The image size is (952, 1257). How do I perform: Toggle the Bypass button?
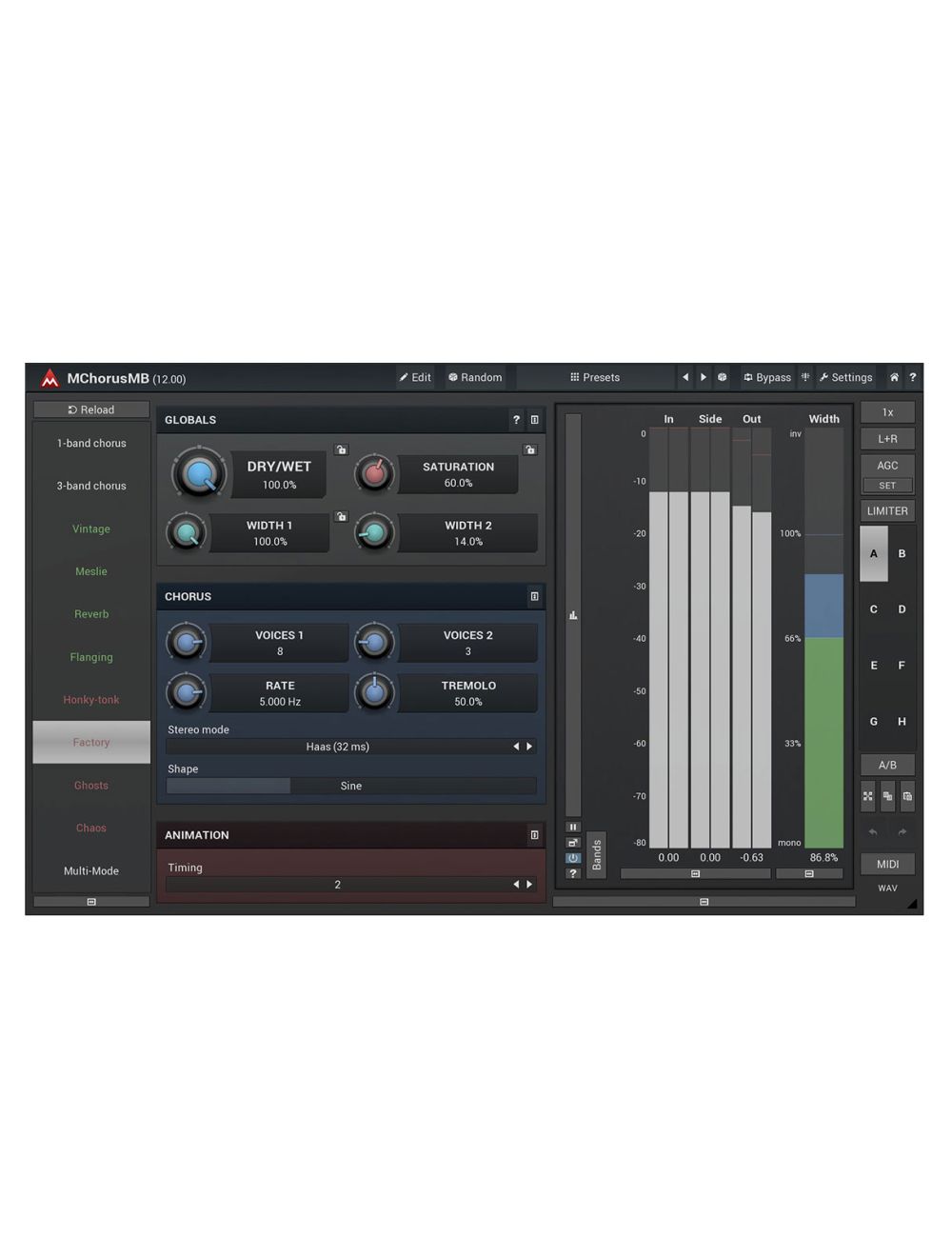[767, 377]
